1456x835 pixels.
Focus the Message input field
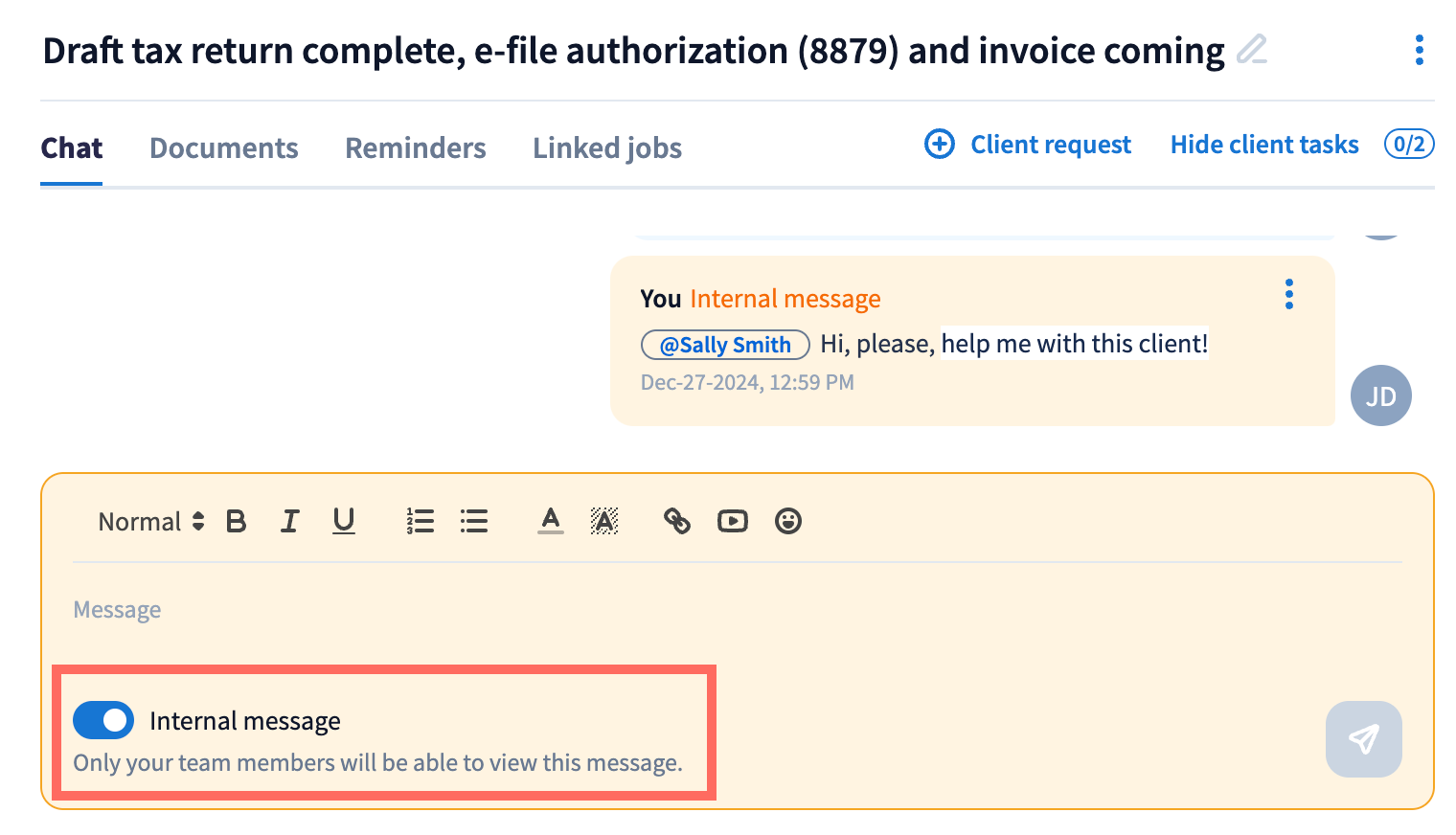click(x=738, y=610)
